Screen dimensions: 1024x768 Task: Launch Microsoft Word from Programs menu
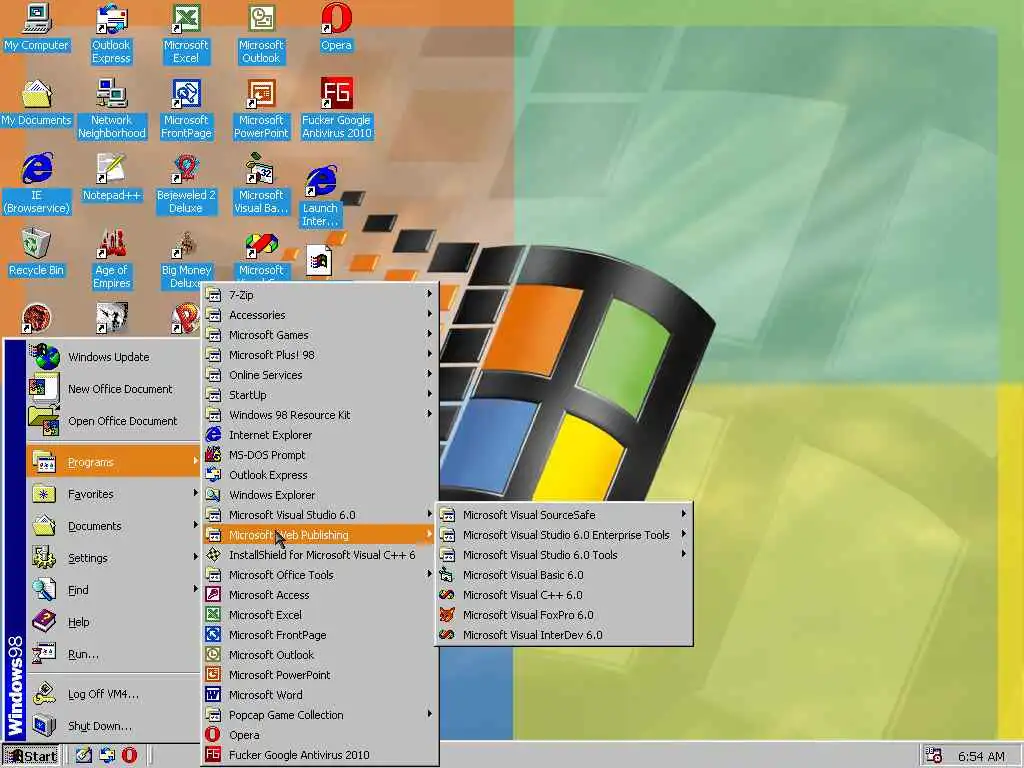click(320, 695)
